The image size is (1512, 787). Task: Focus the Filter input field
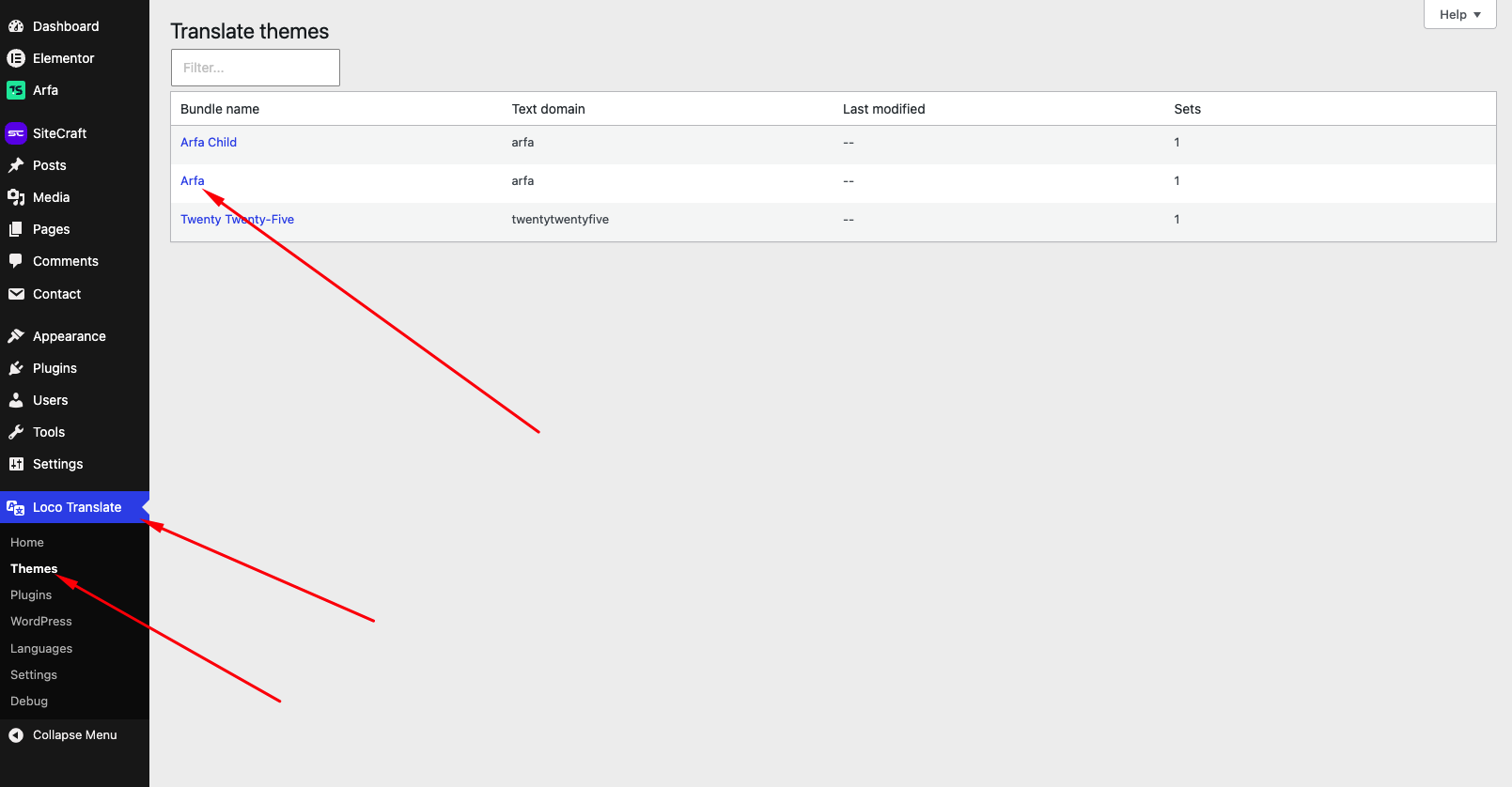coord(256,68)
